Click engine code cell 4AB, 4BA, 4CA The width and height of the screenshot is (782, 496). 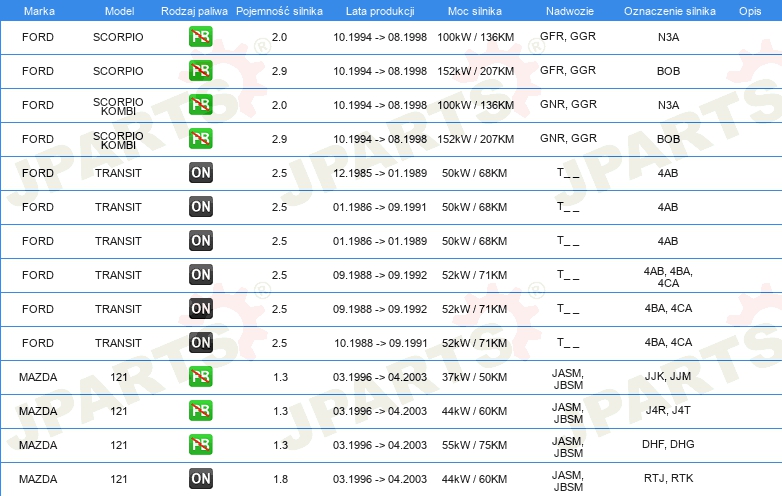tap(668, 277)
